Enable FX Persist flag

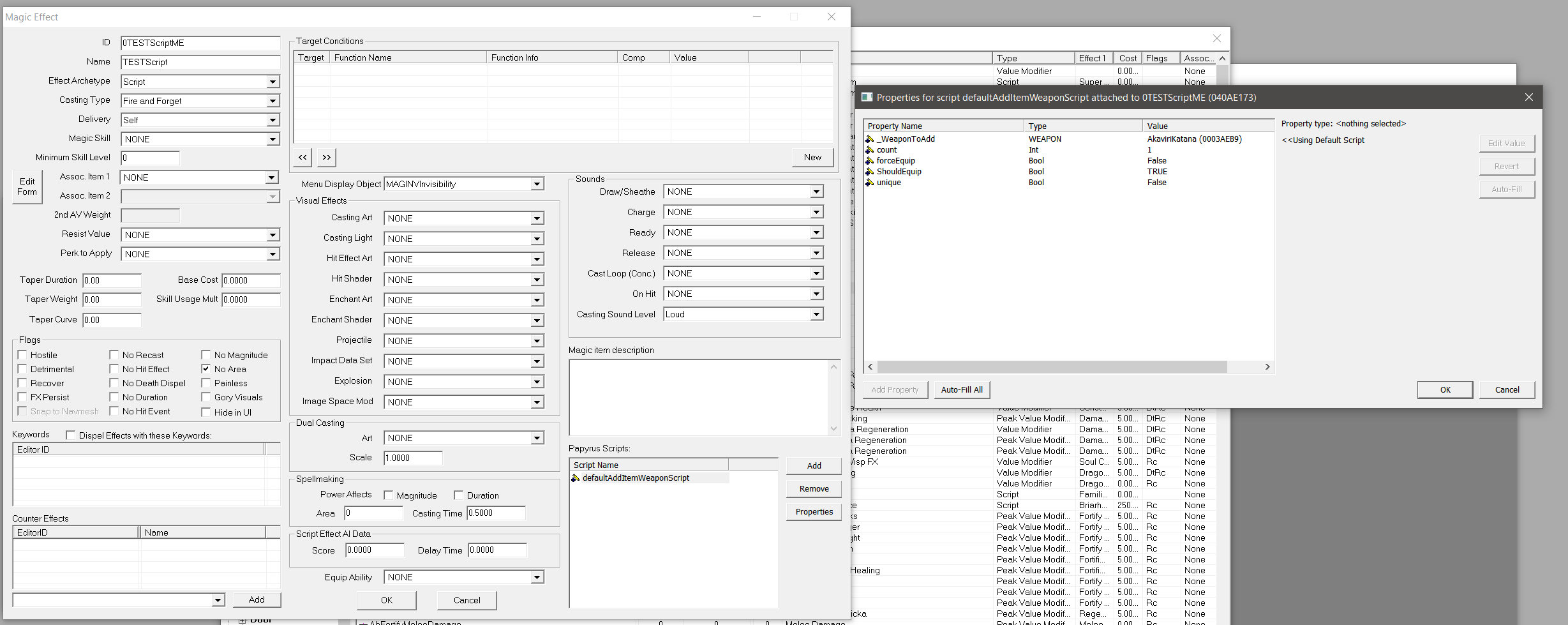click(22, 397)
